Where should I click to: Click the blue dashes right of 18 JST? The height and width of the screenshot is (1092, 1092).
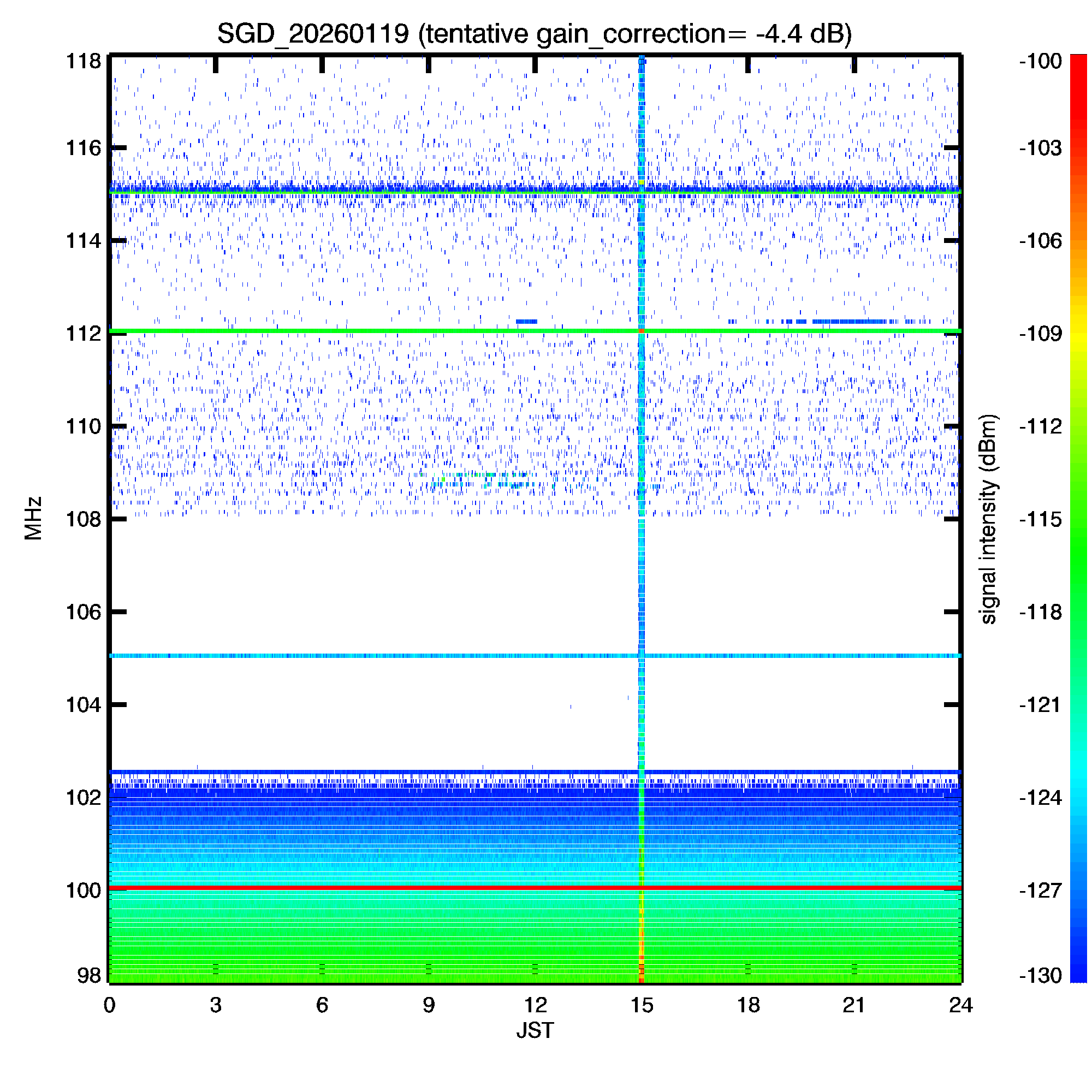[x=848, y=322]
